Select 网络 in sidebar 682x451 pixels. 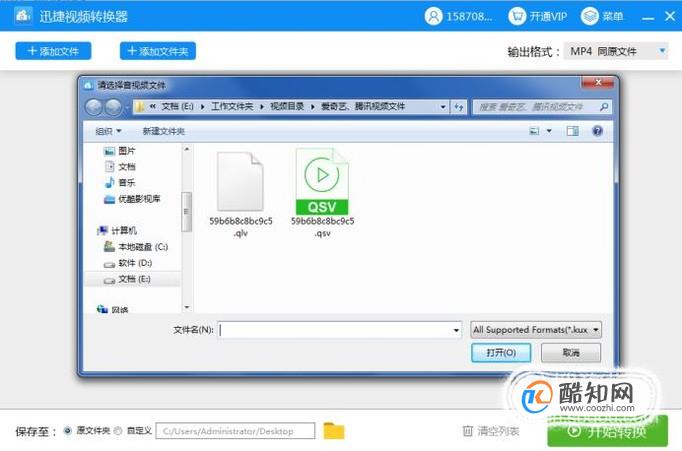[x=113, y=310]
